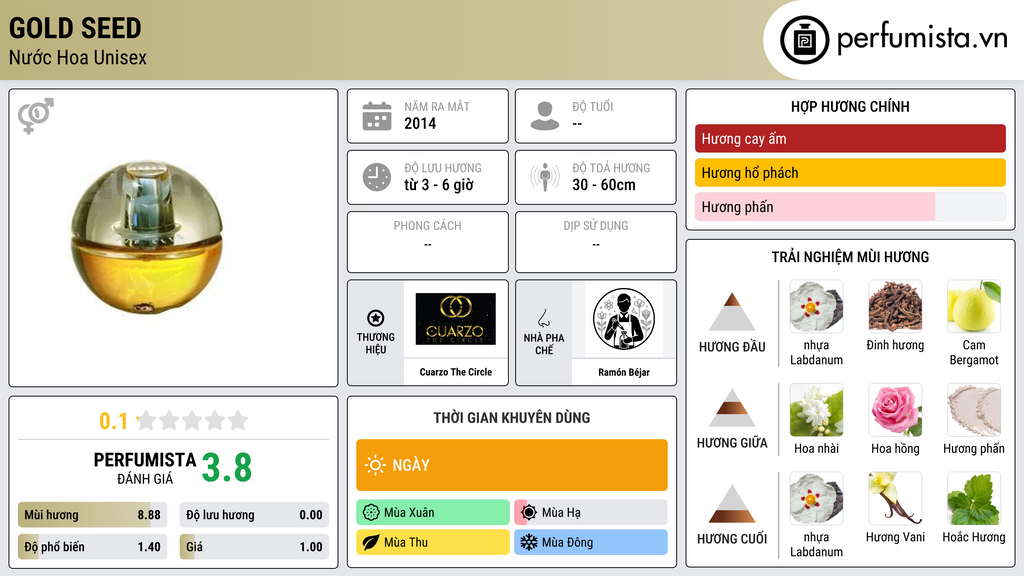
Task: Click the Hương phấn pink bar
Action: pyautogui.click(x=850, y=206)
